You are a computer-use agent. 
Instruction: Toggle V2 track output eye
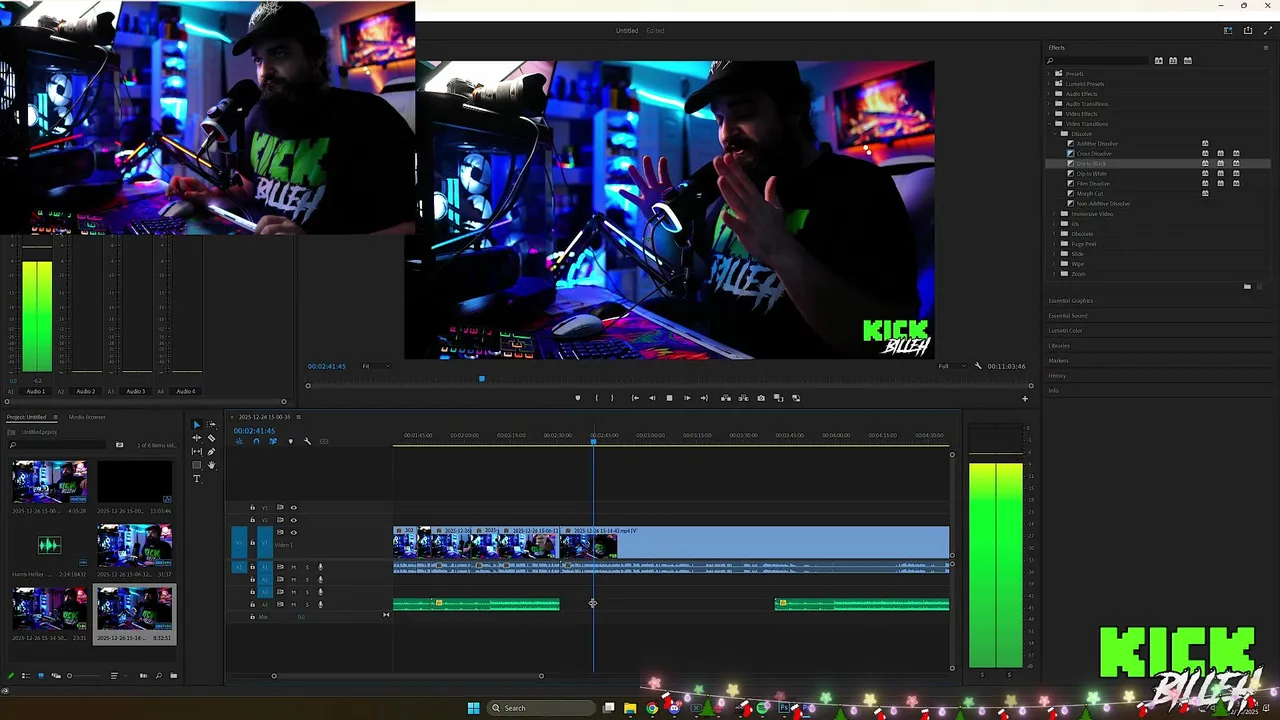pyautogui.click(x=293, y=520)
